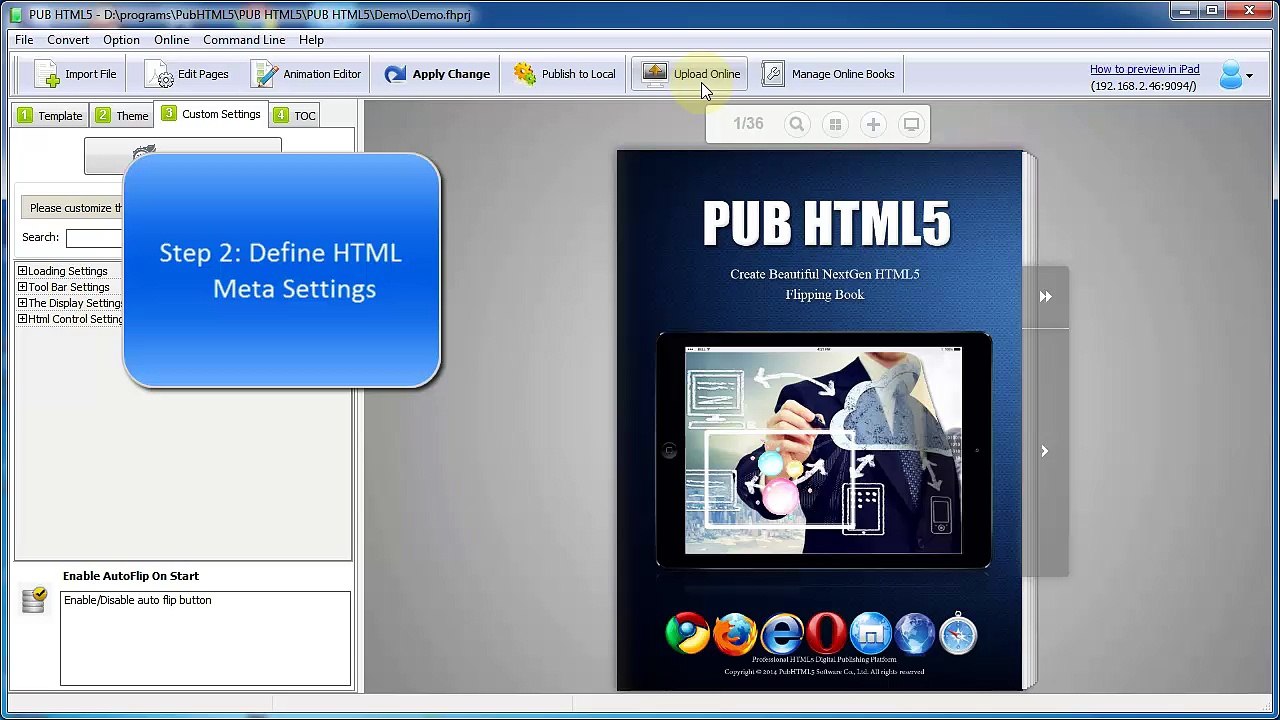This screenshot has width=1280, height=720.
Task: Open the Online menu
Action: tap(171, 40)
